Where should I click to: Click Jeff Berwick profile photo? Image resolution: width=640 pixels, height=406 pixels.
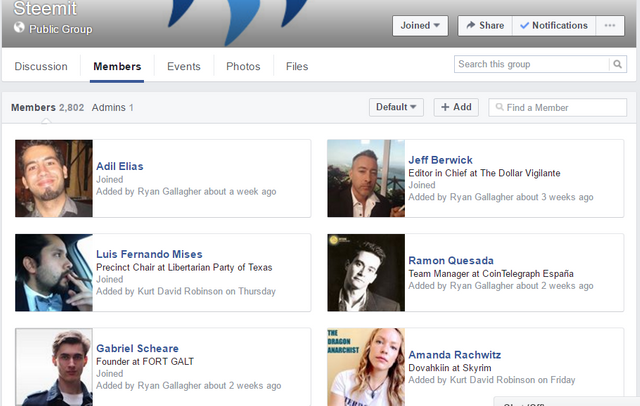[366, 178]
